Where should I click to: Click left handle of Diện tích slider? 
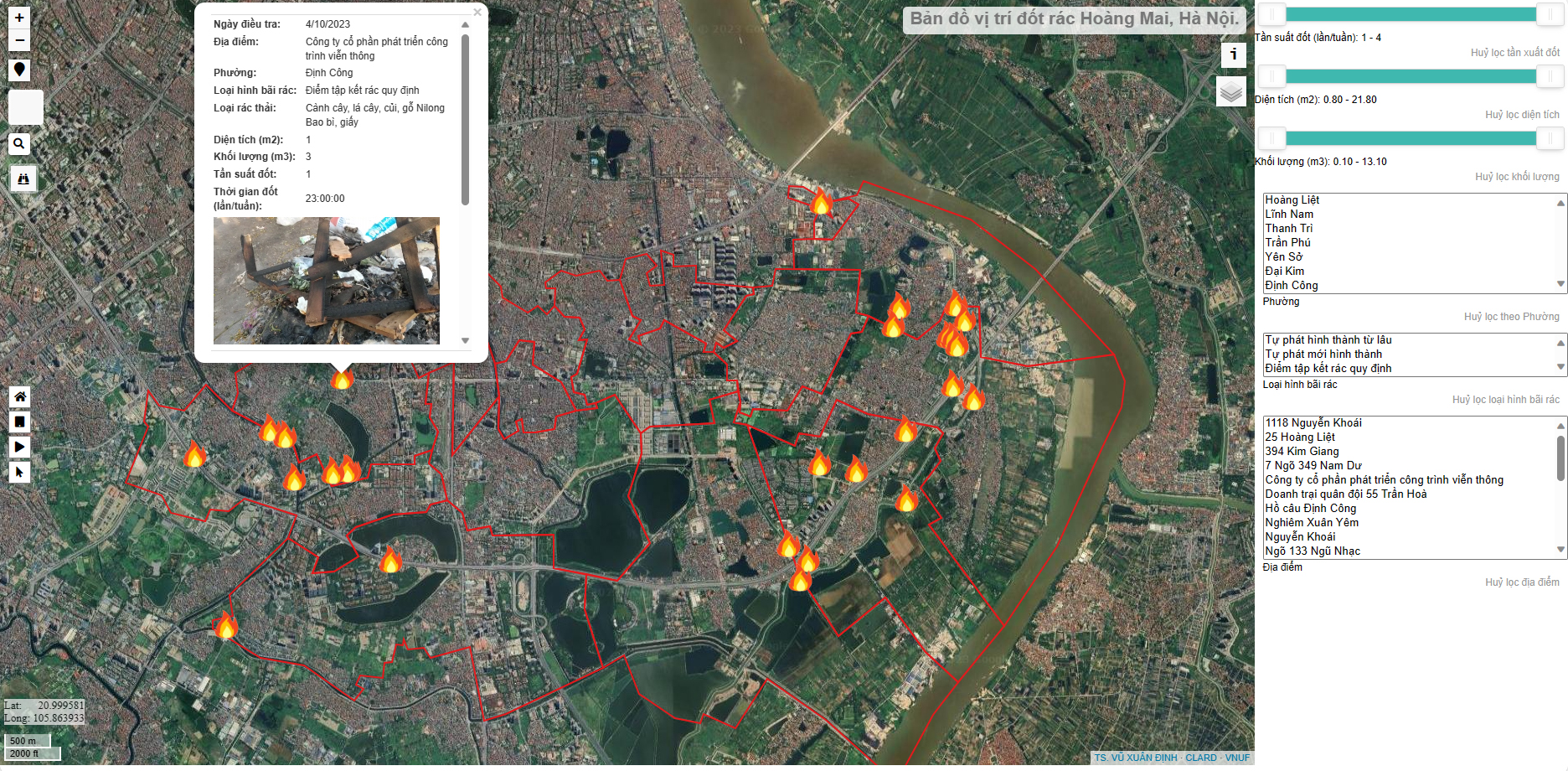[1271, 76]
